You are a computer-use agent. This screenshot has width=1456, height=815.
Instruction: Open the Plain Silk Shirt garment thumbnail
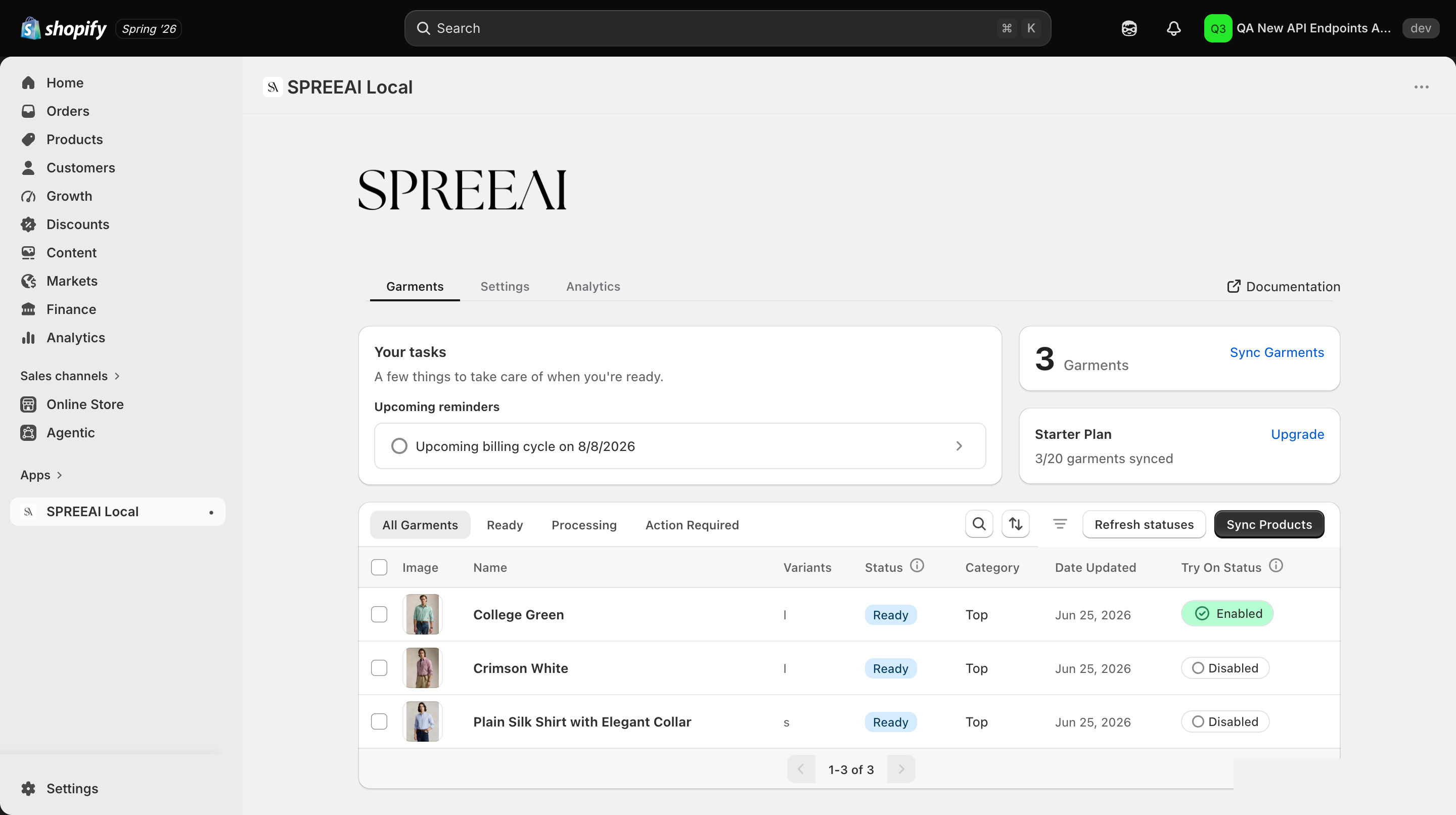click(x=422, y=722)
